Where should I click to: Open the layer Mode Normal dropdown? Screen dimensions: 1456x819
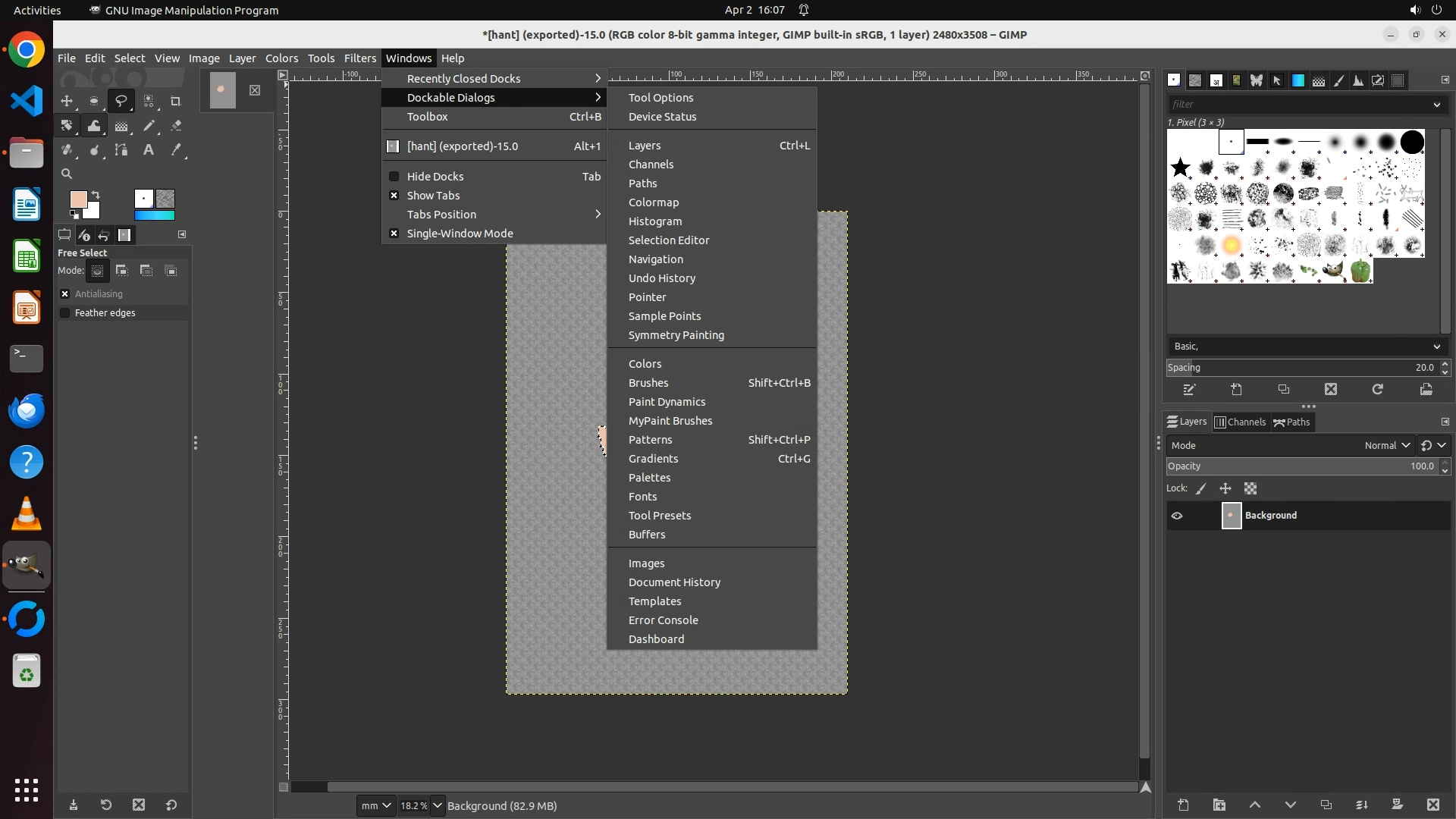coord(1386,445)
